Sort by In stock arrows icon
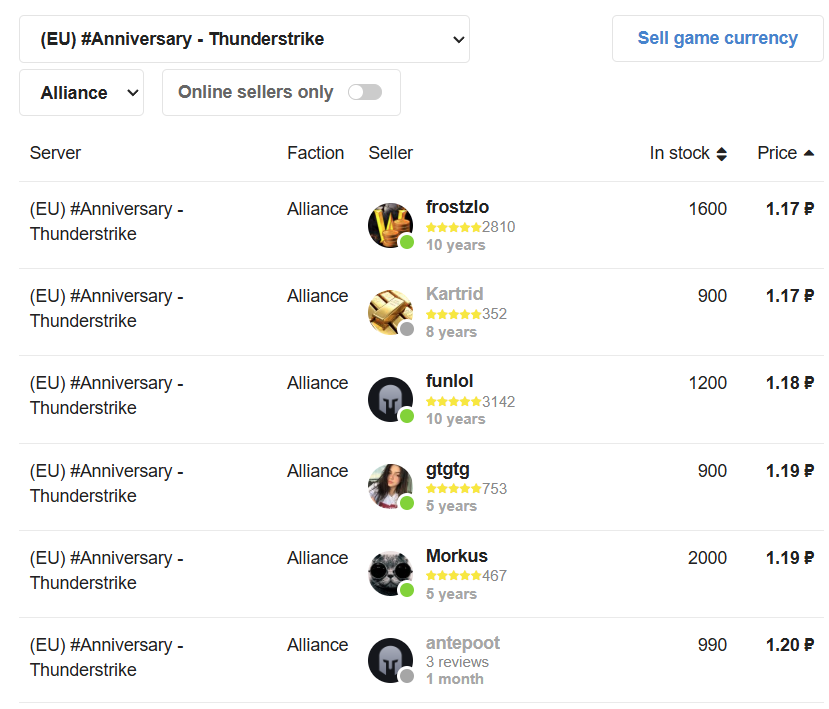Screen dimensions: 829x709 click(721, 154)
